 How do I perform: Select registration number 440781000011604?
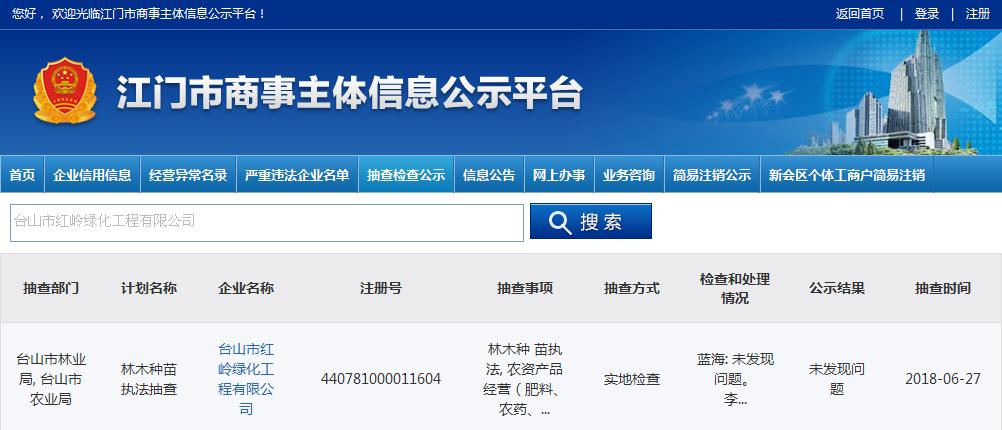(x=381, y=379)
